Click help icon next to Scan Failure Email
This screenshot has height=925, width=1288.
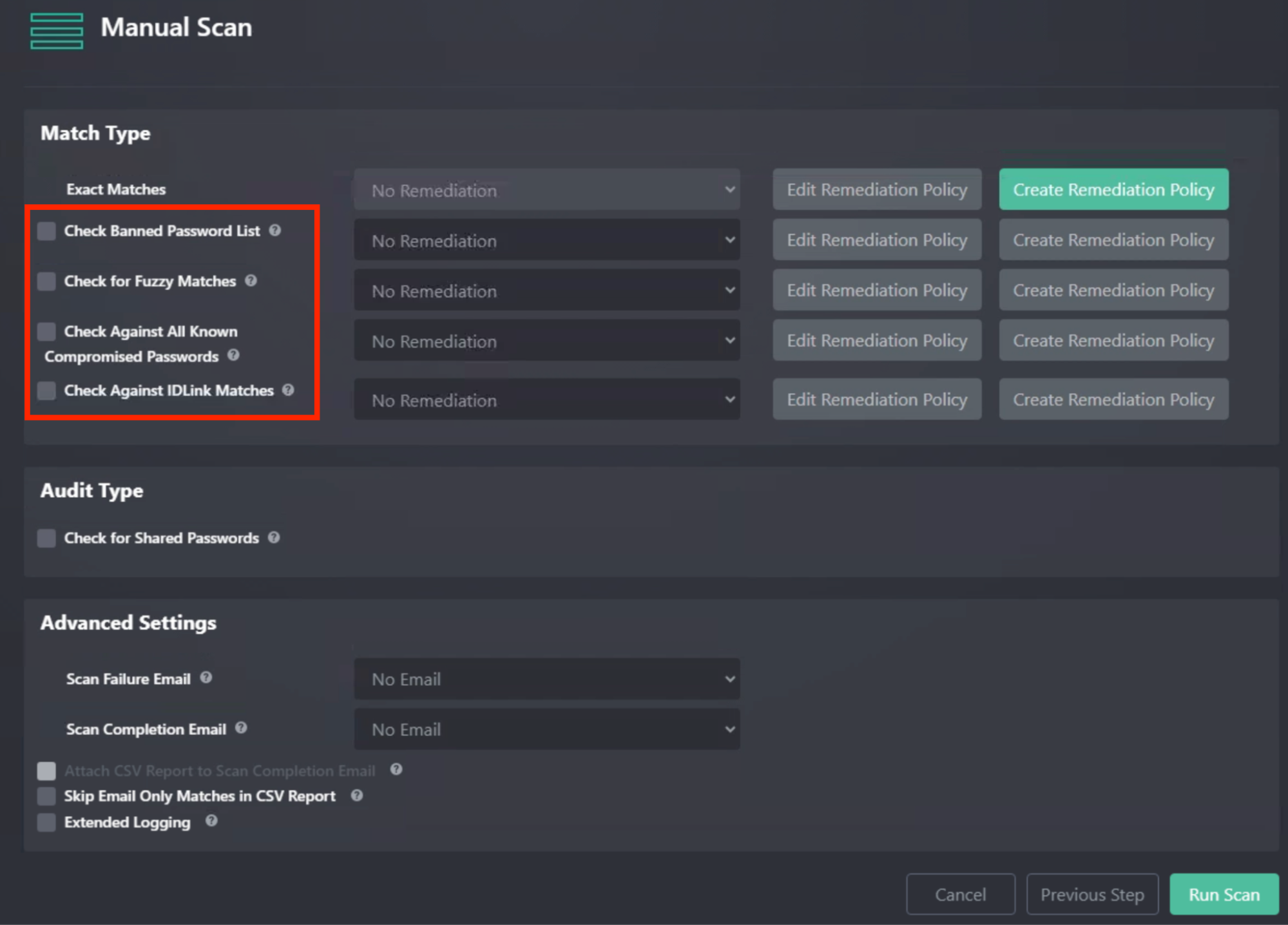coord(206,678)
